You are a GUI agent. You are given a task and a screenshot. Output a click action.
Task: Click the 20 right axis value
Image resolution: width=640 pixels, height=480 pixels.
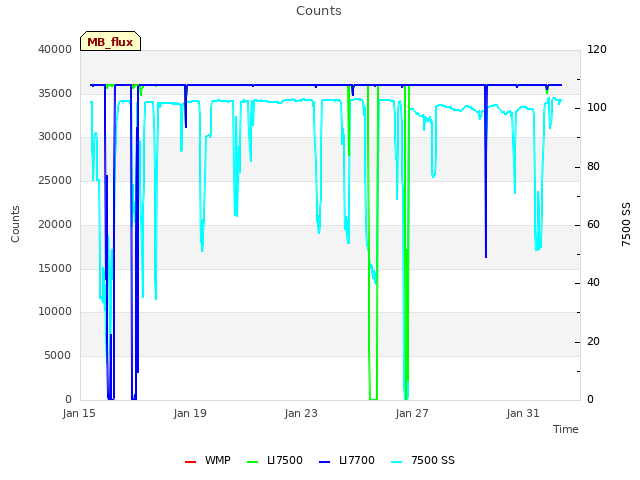tap(593, 341)
